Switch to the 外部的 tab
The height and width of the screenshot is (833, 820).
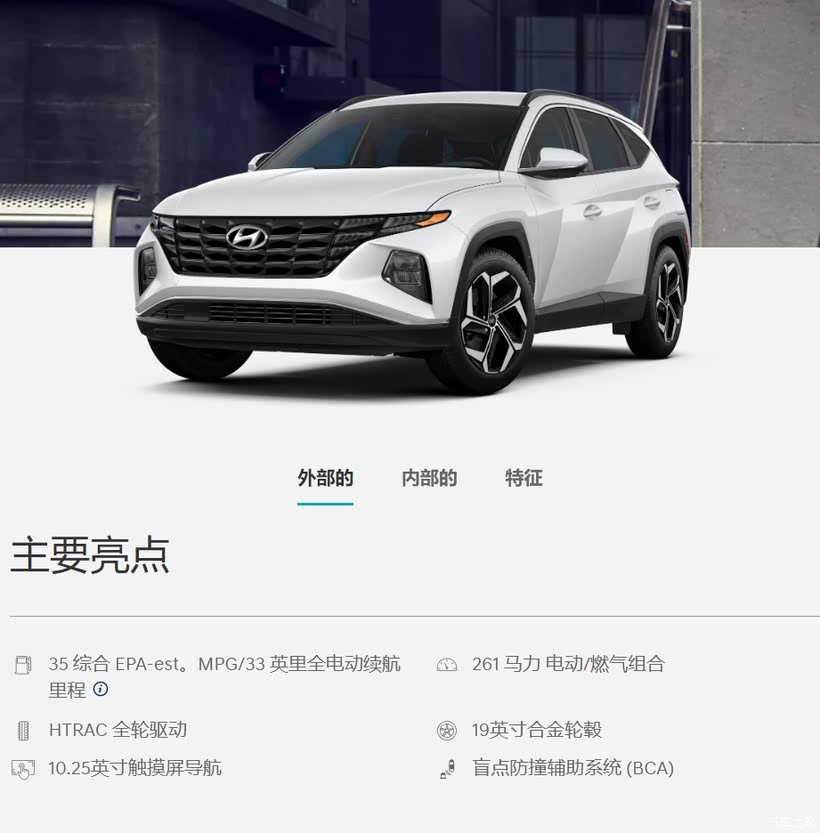325,478
